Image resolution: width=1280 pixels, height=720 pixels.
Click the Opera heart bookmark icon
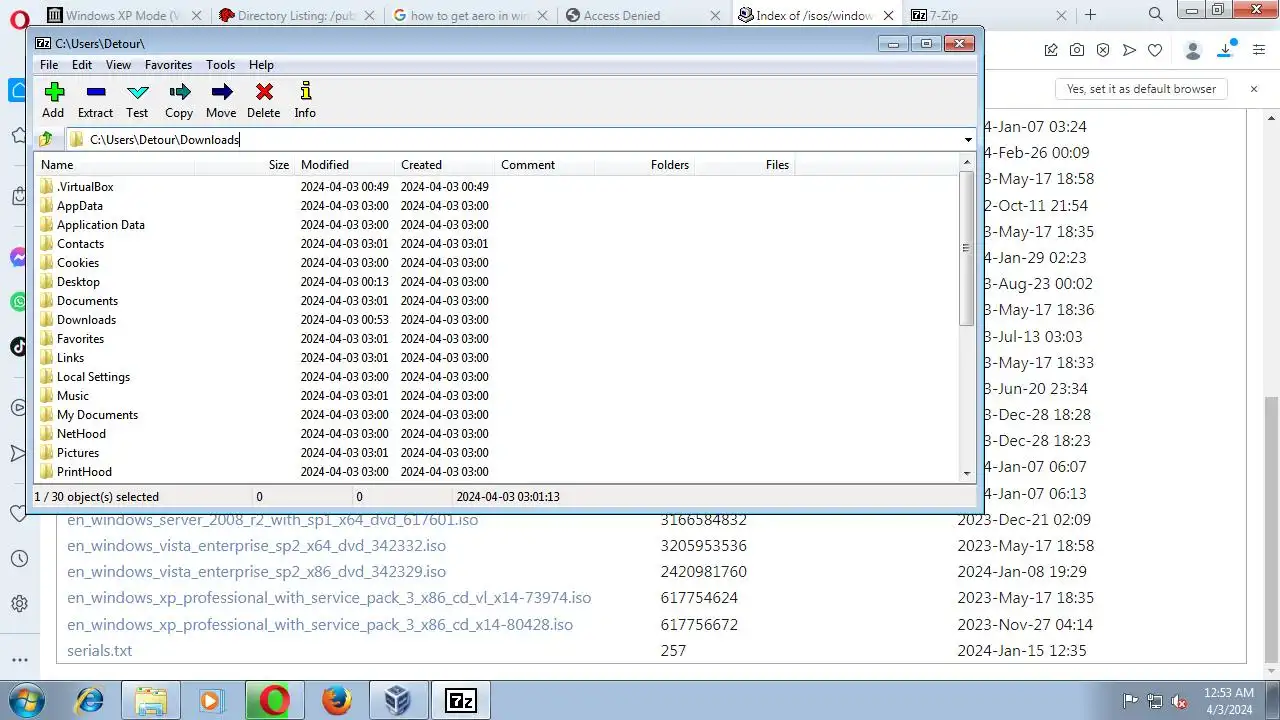[1155, 50]
